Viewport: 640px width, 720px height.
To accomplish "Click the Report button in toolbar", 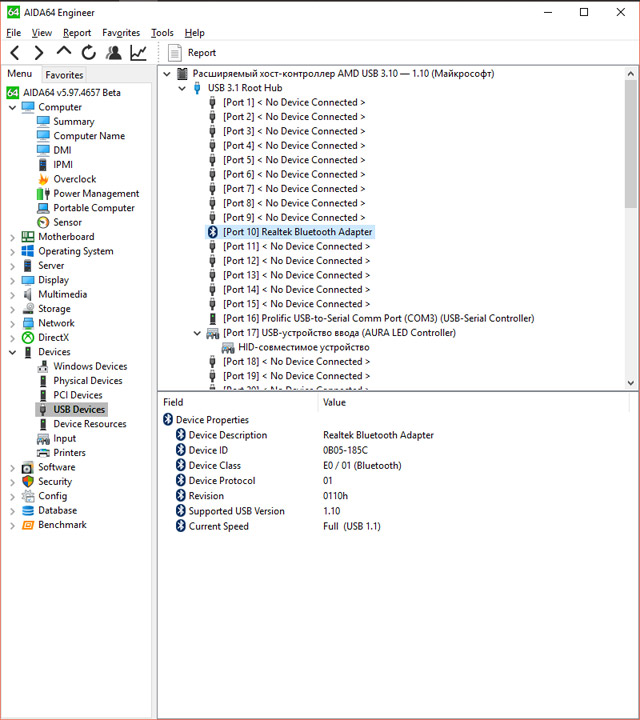I will (192, 53).
